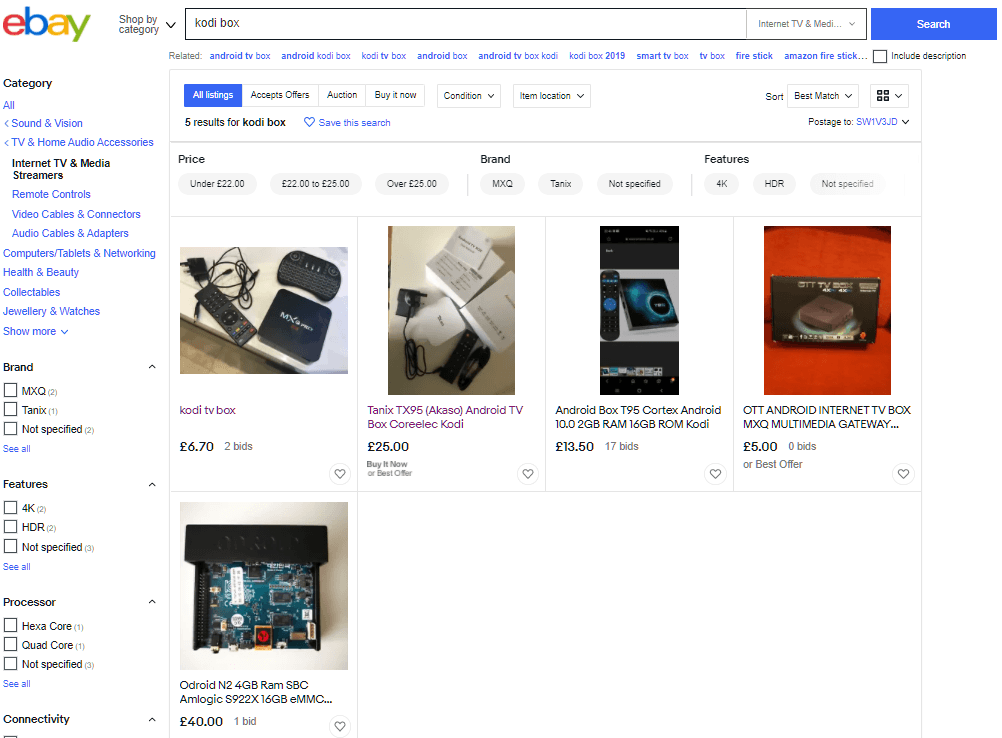Open the Odroid N2 board product image
Viewport: 1002px width, 738px height.
point(264,586)
